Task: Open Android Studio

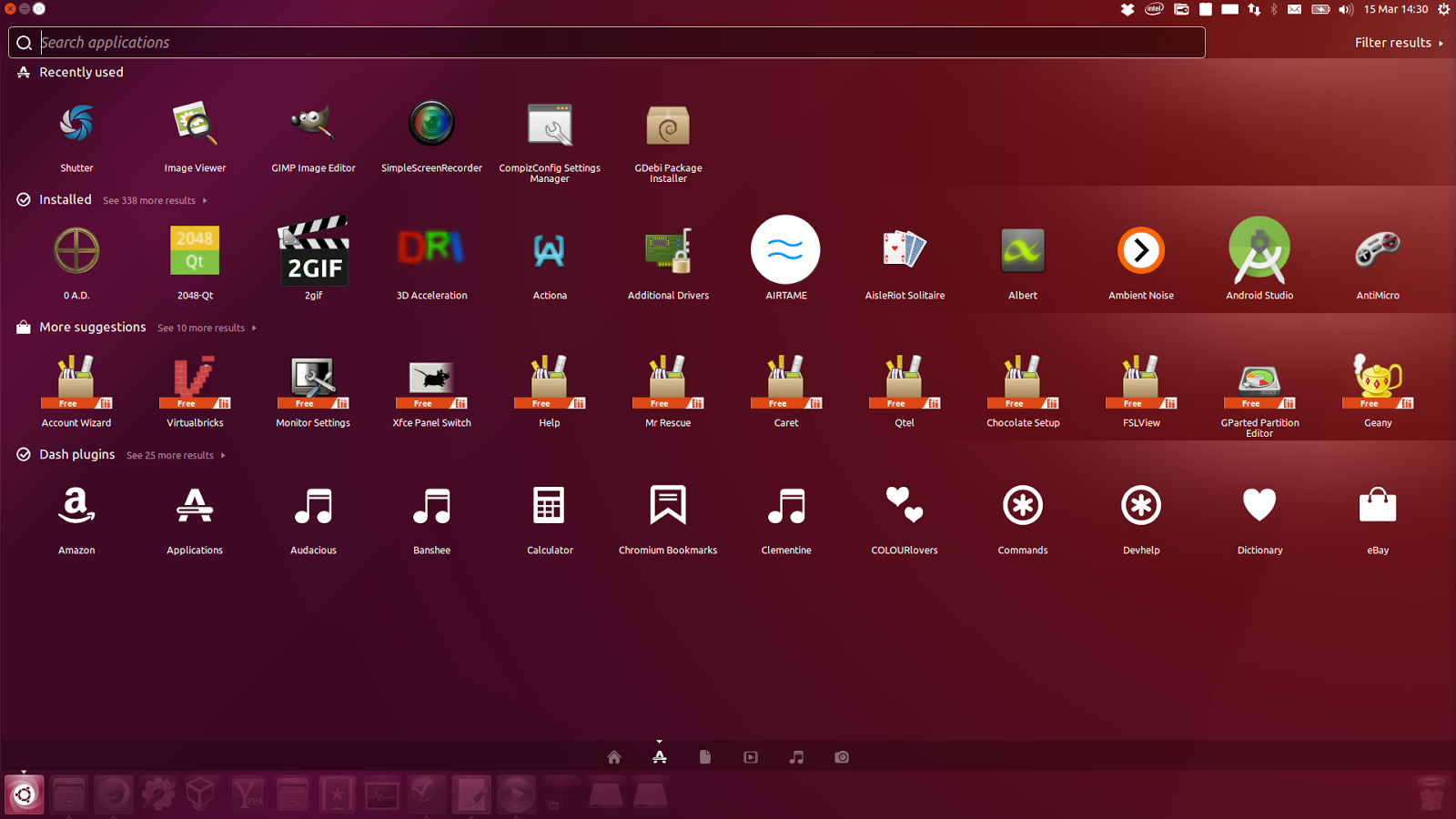Action: click(x=1259, y=252)
